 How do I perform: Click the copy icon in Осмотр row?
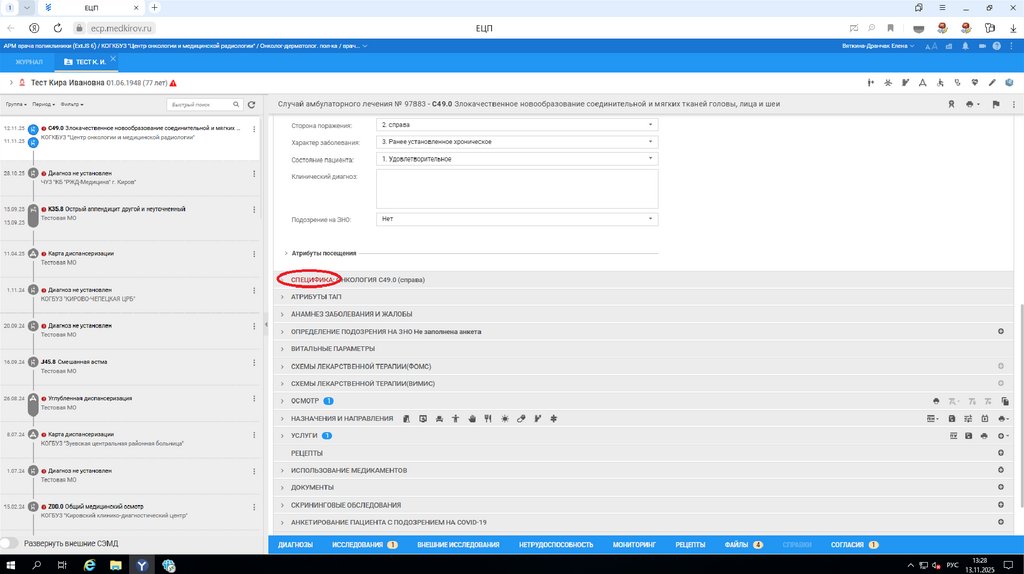pos(1005,402)
